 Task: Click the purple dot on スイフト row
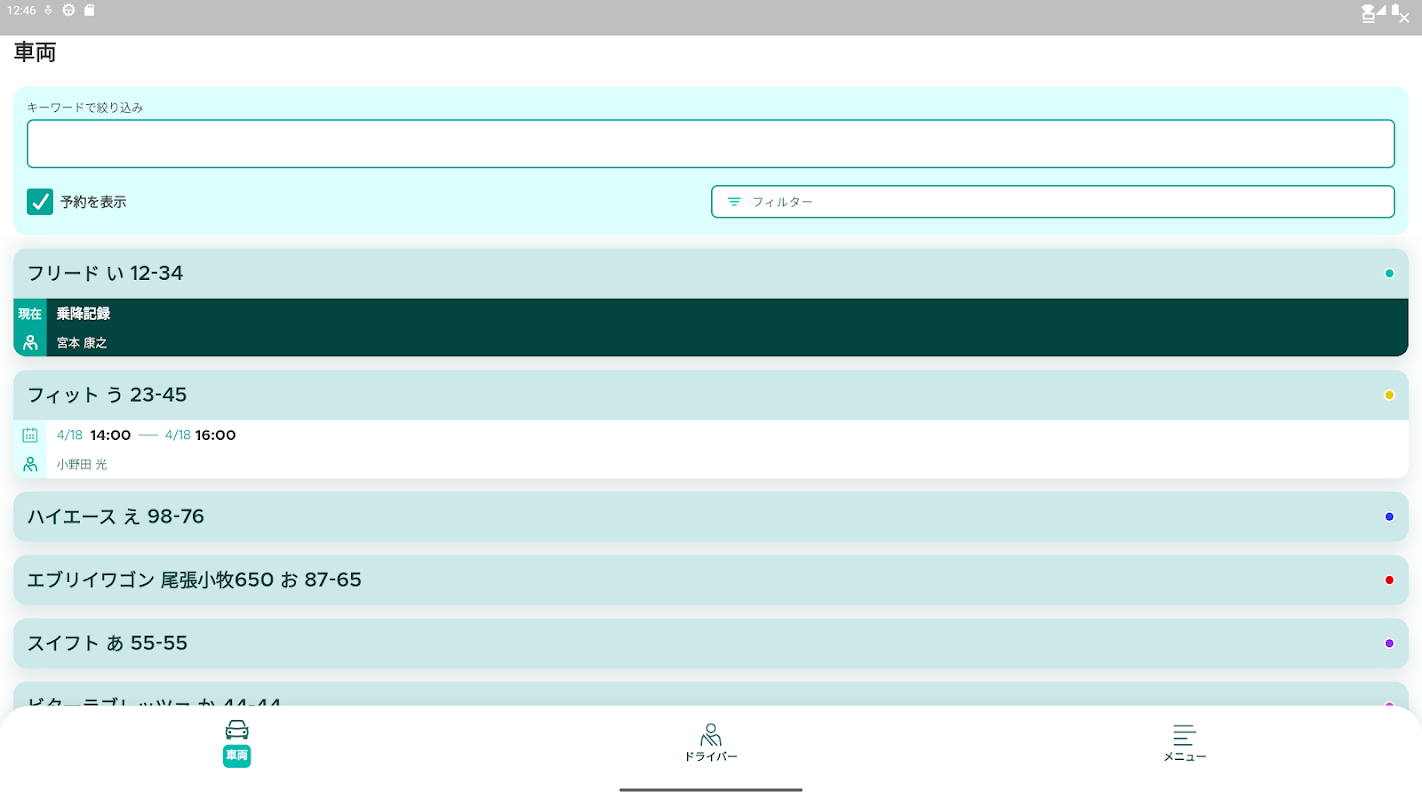pos(1389,643)
